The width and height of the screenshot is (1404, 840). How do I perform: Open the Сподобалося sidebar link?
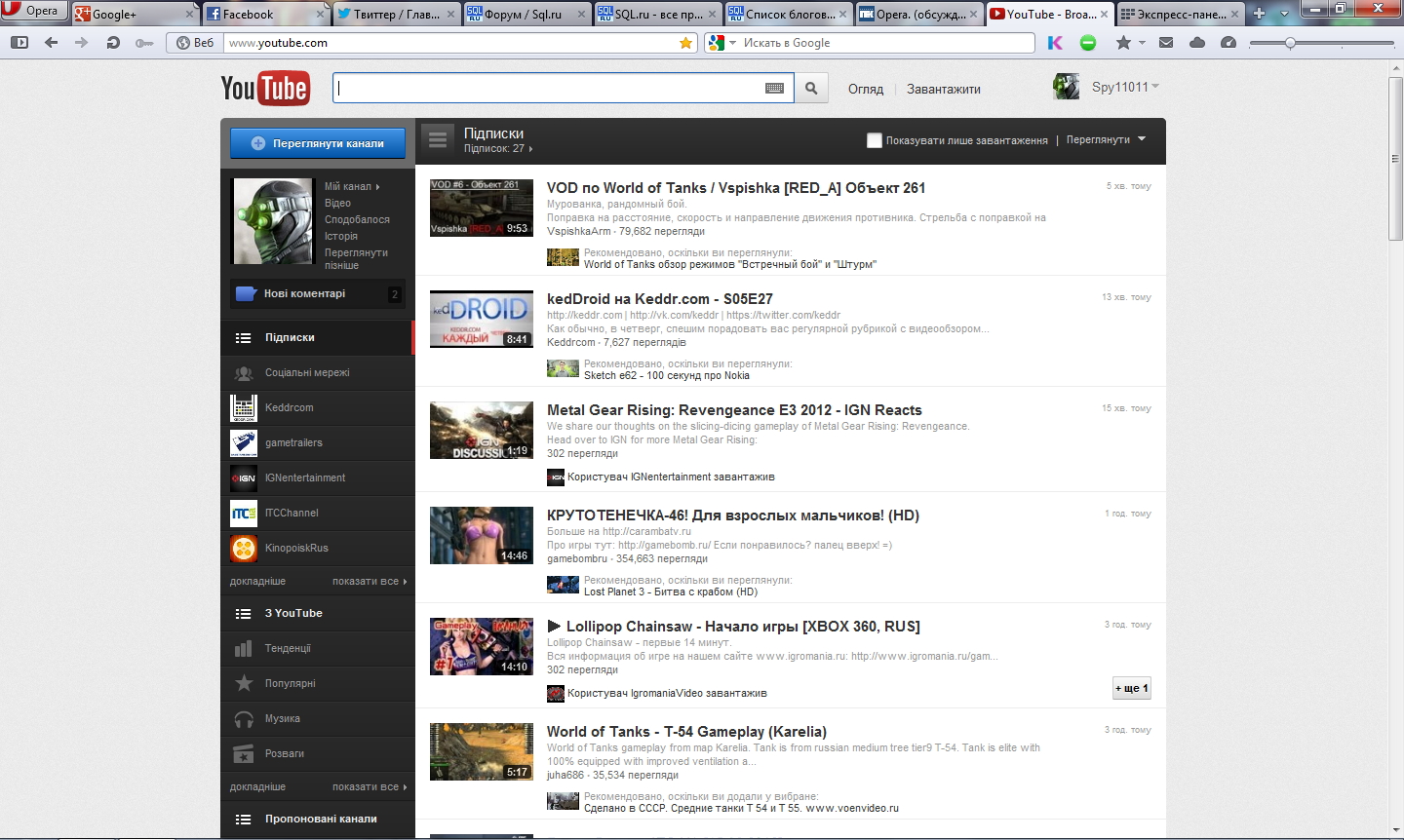click(x=357, y=219)
